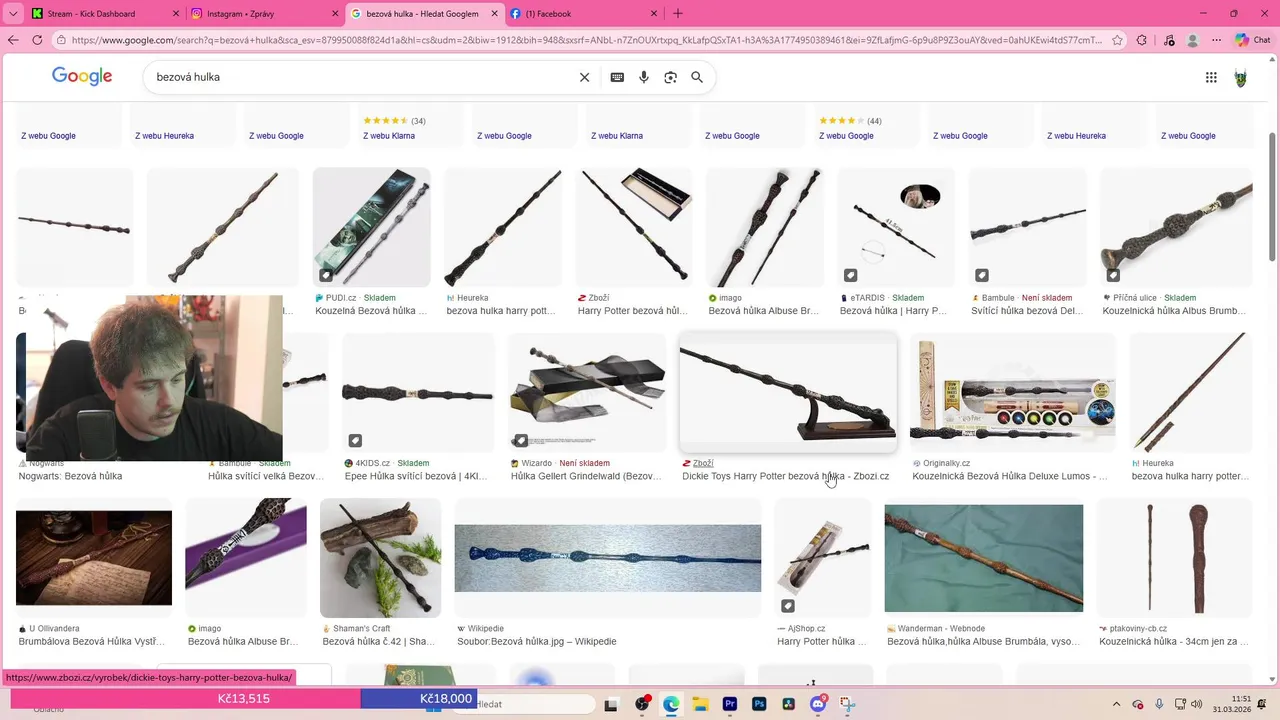Switch to the Stream - Kick Dashboard tab
This screenshot has height=720, width=1280.
click(105, 14)
